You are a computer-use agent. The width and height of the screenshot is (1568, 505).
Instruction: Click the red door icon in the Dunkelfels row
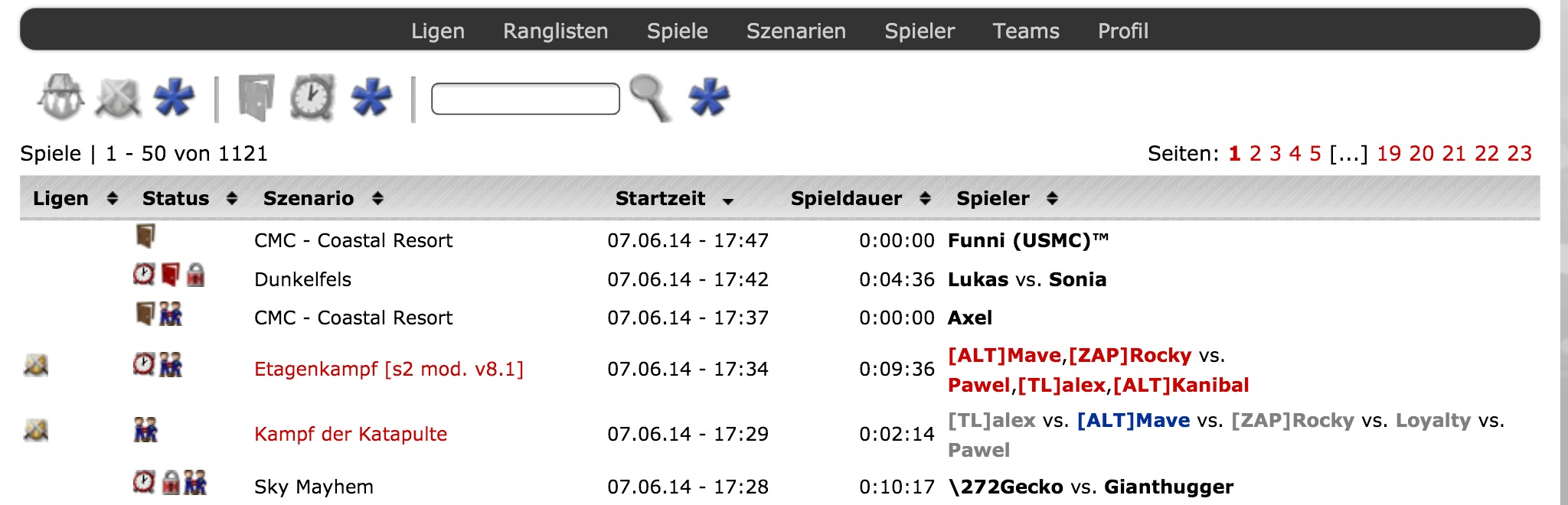pos(171,275)
